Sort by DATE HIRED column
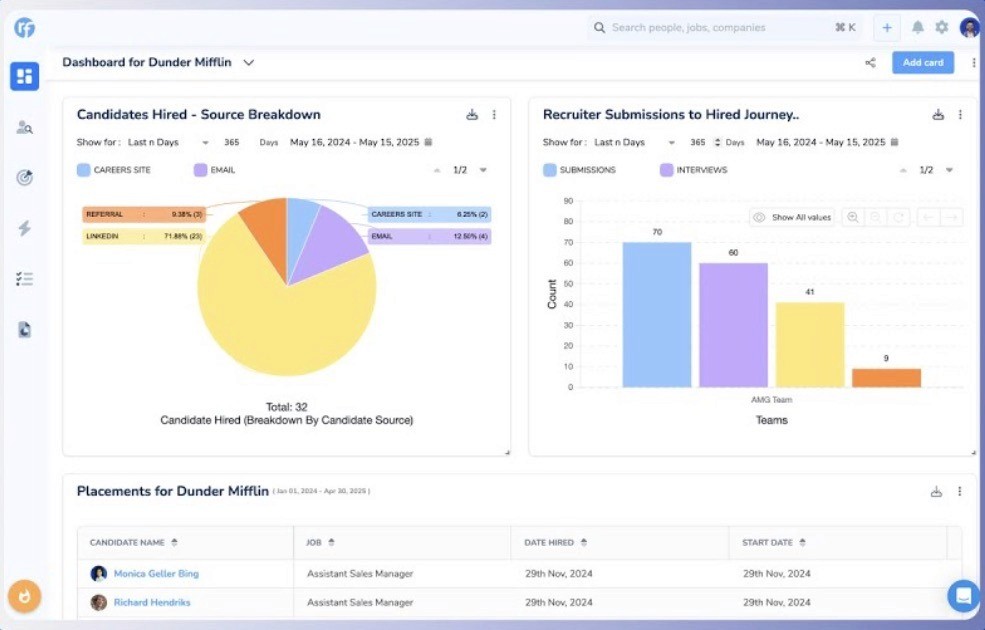This screenshot has height=630, width=985. pos(584,543)
